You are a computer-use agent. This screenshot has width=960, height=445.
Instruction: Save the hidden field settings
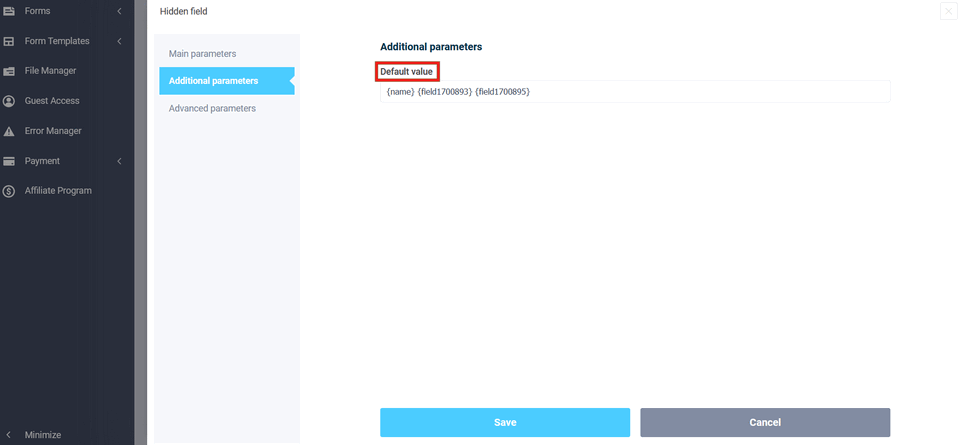tap(505, 422)
